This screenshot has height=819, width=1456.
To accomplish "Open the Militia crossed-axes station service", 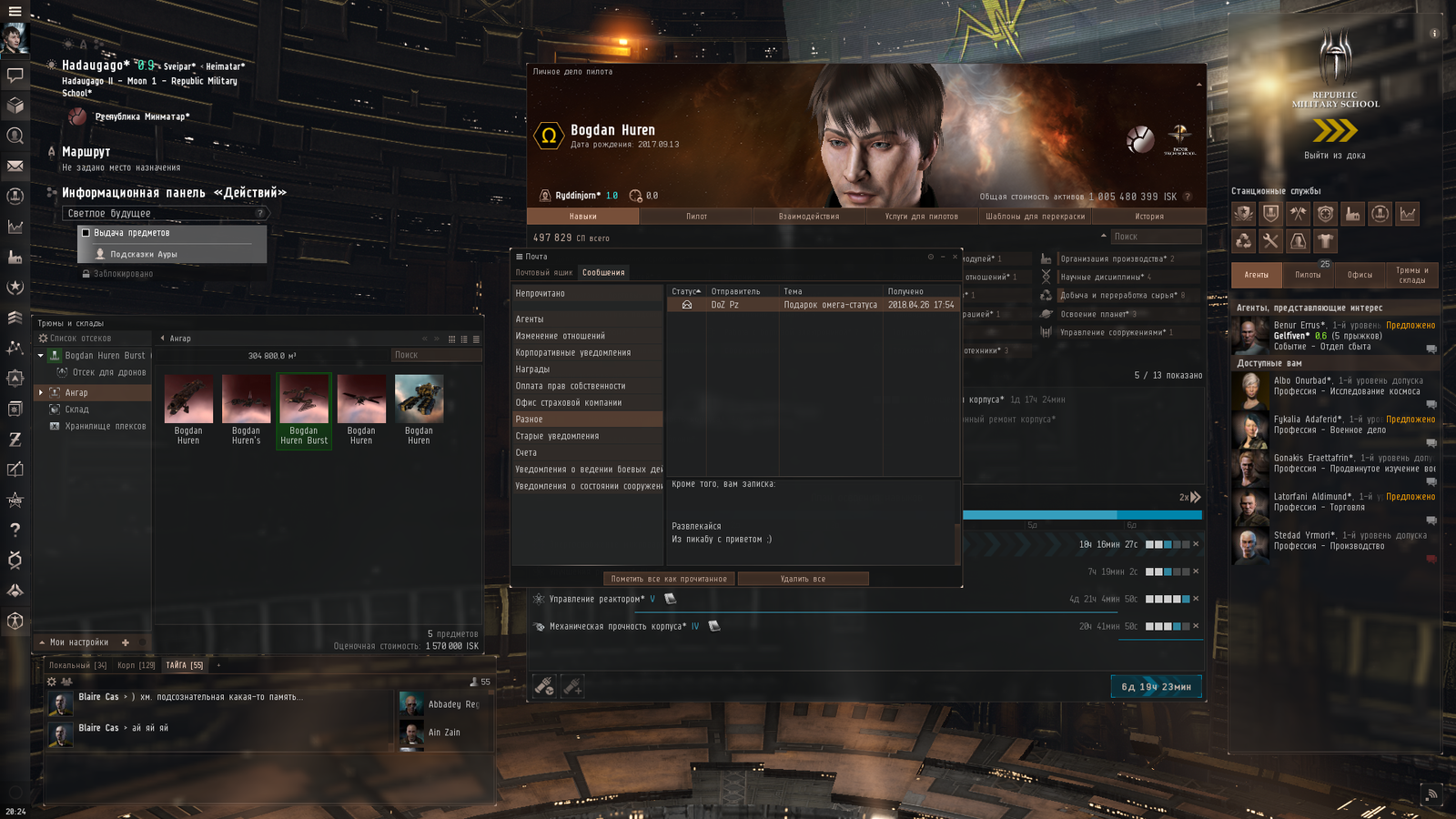I will tap(1298, 214).
